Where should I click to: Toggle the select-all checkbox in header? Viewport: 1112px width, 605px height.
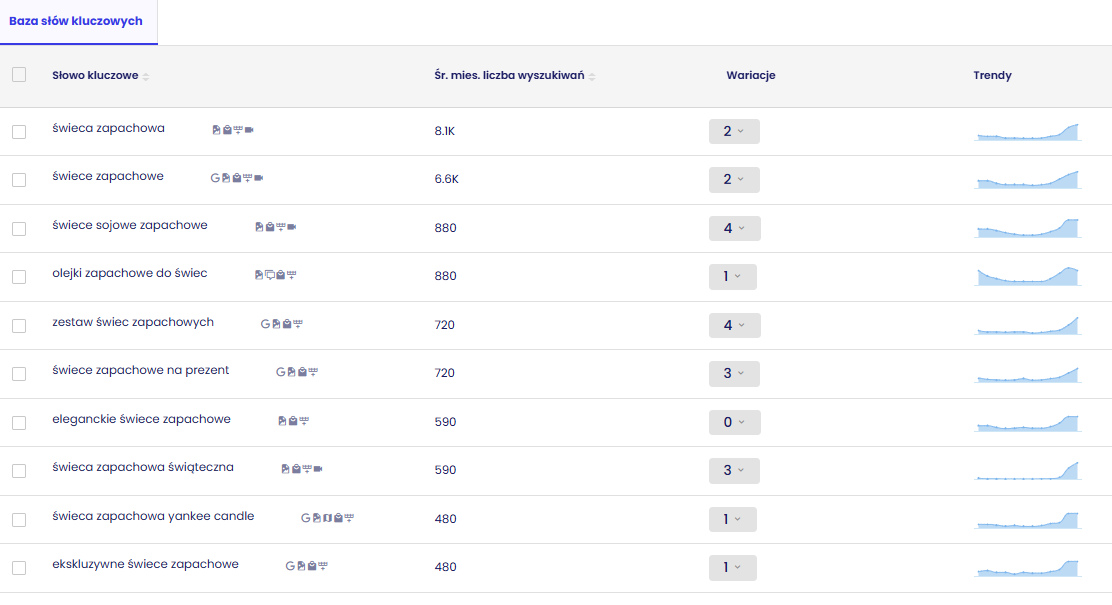click(x=19, y=74)
